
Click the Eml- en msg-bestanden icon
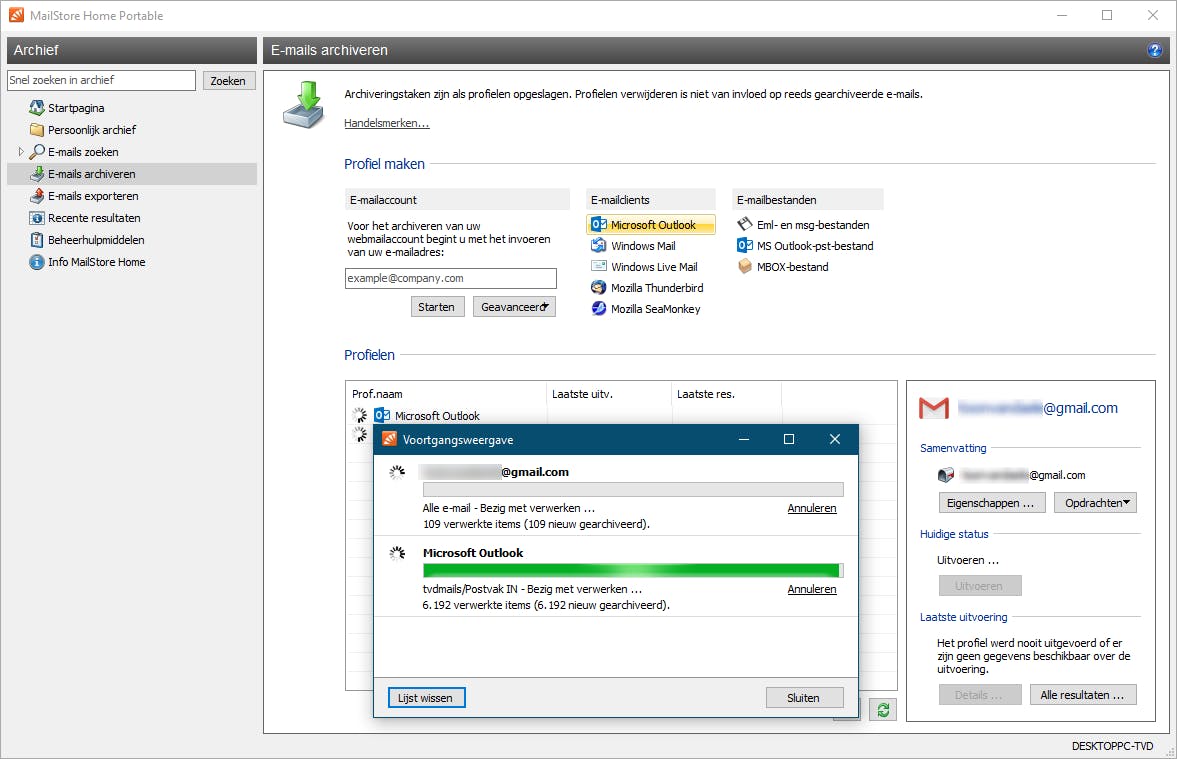pyautogui.click(x=745, y=224)
